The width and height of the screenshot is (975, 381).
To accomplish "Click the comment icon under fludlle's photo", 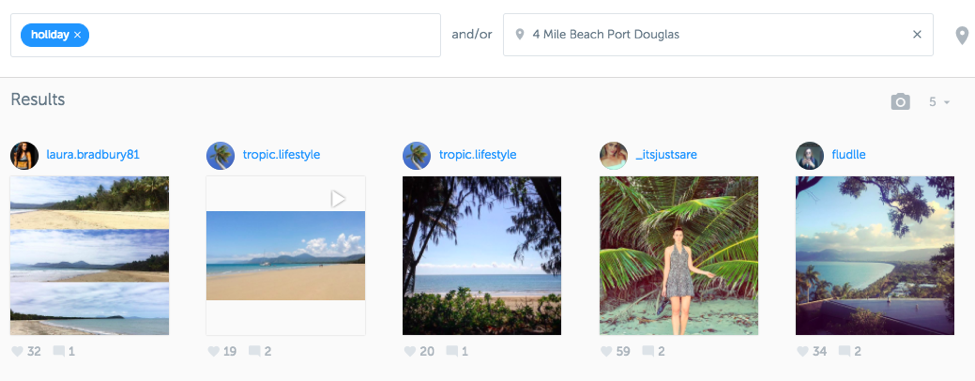I will coord(844,352).
